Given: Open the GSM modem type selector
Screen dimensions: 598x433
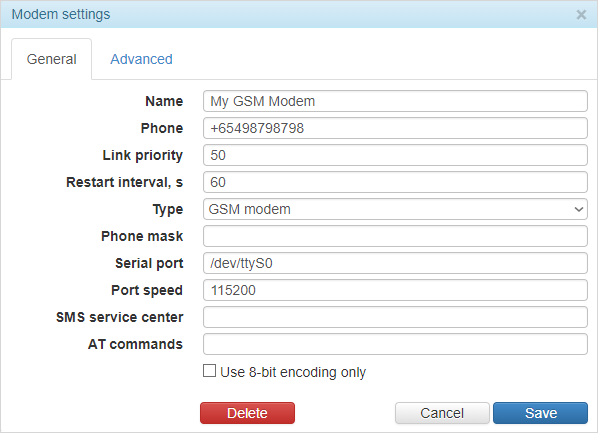Looking at the screenshot, I should pos(395,209).
